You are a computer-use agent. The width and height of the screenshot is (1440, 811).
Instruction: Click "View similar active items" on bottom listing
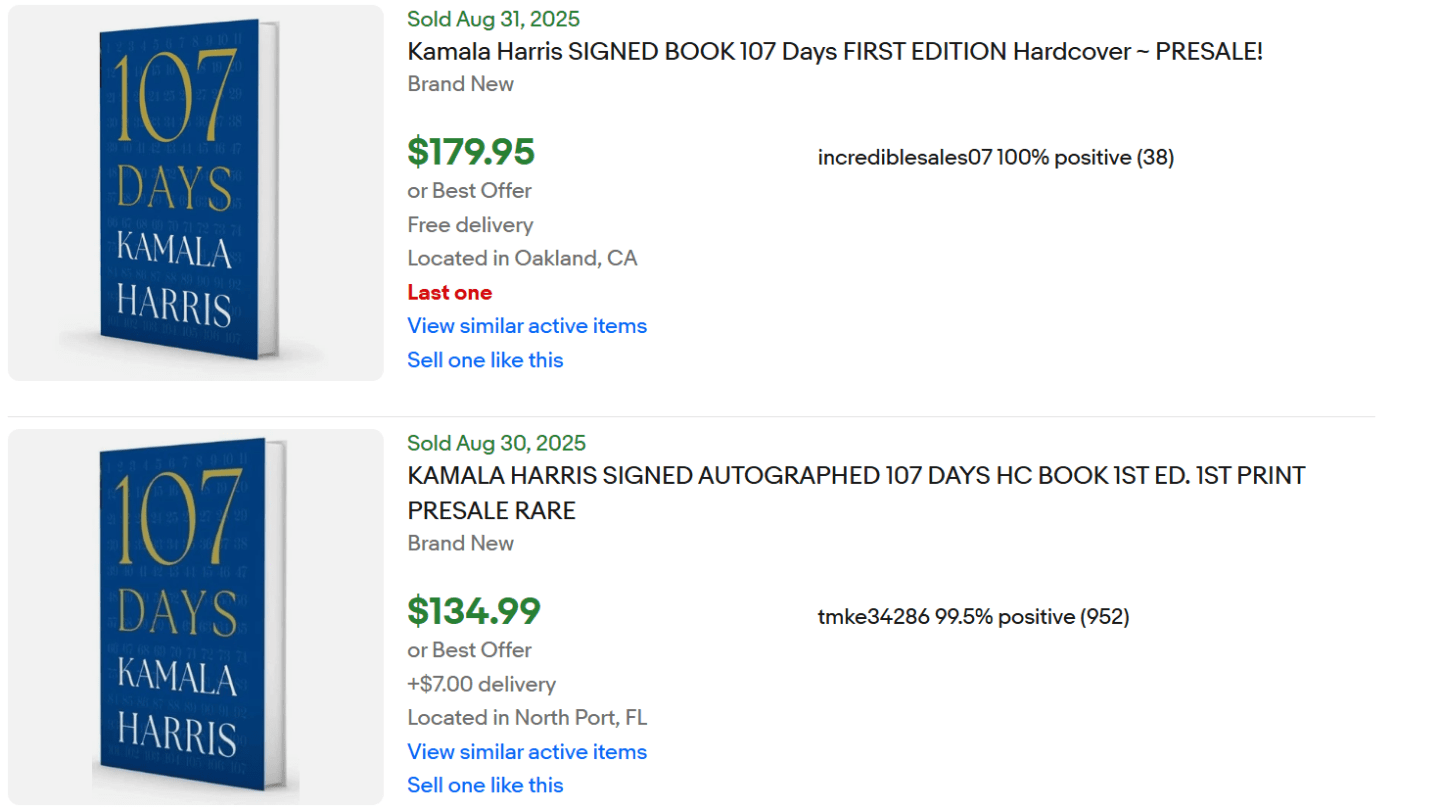coord(527,751)
